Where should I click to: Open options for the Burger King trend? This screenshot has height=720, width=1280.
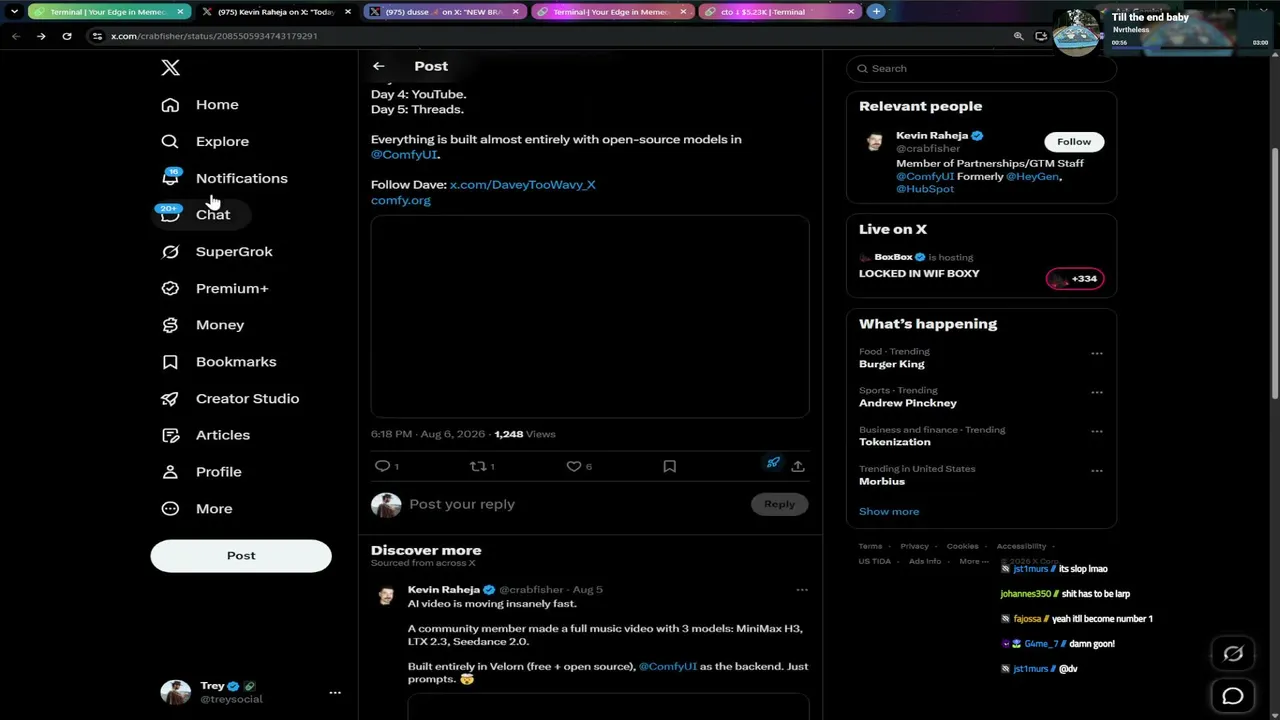[1097, 353]
